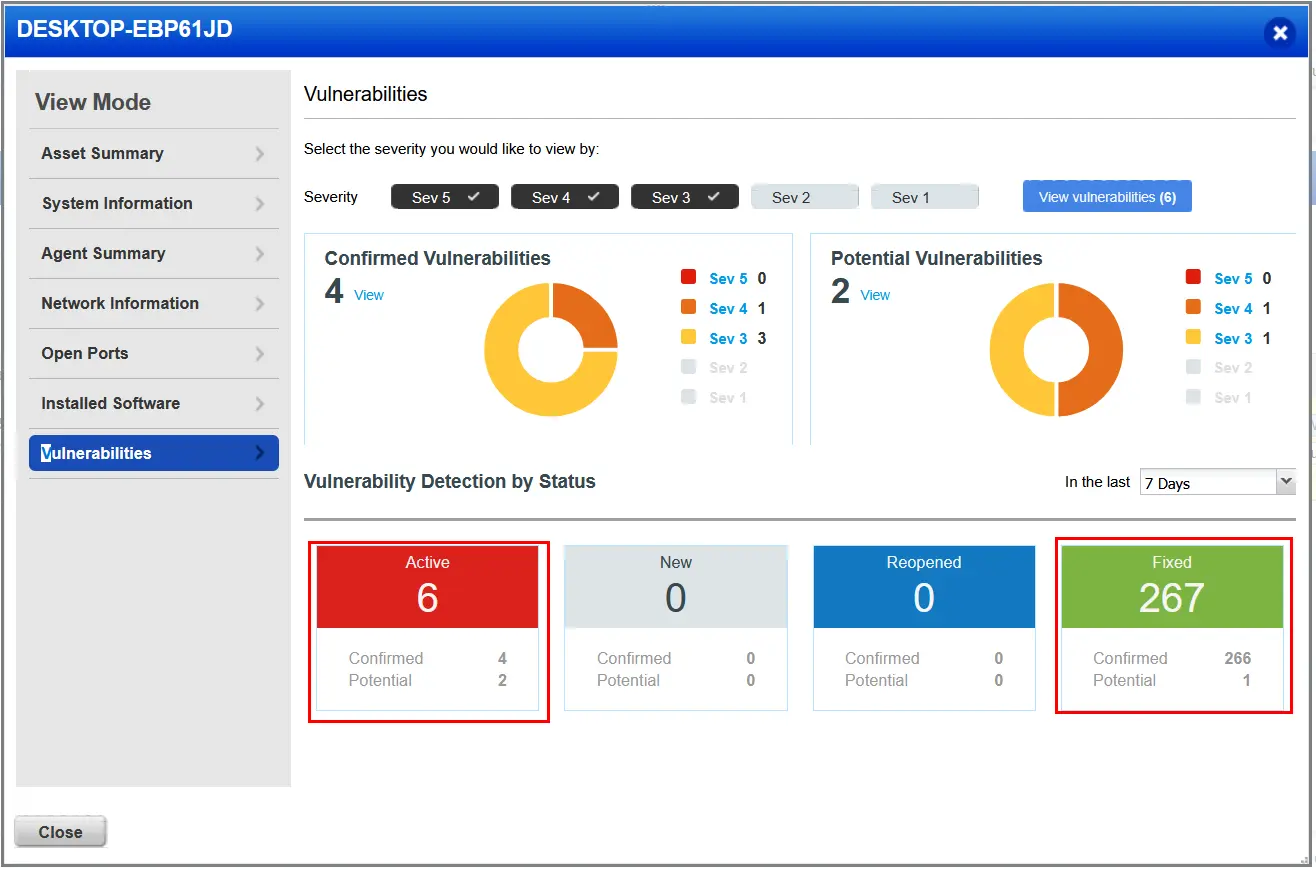Click yellow Sev 3 swatch in Confirmed legend

688,337
